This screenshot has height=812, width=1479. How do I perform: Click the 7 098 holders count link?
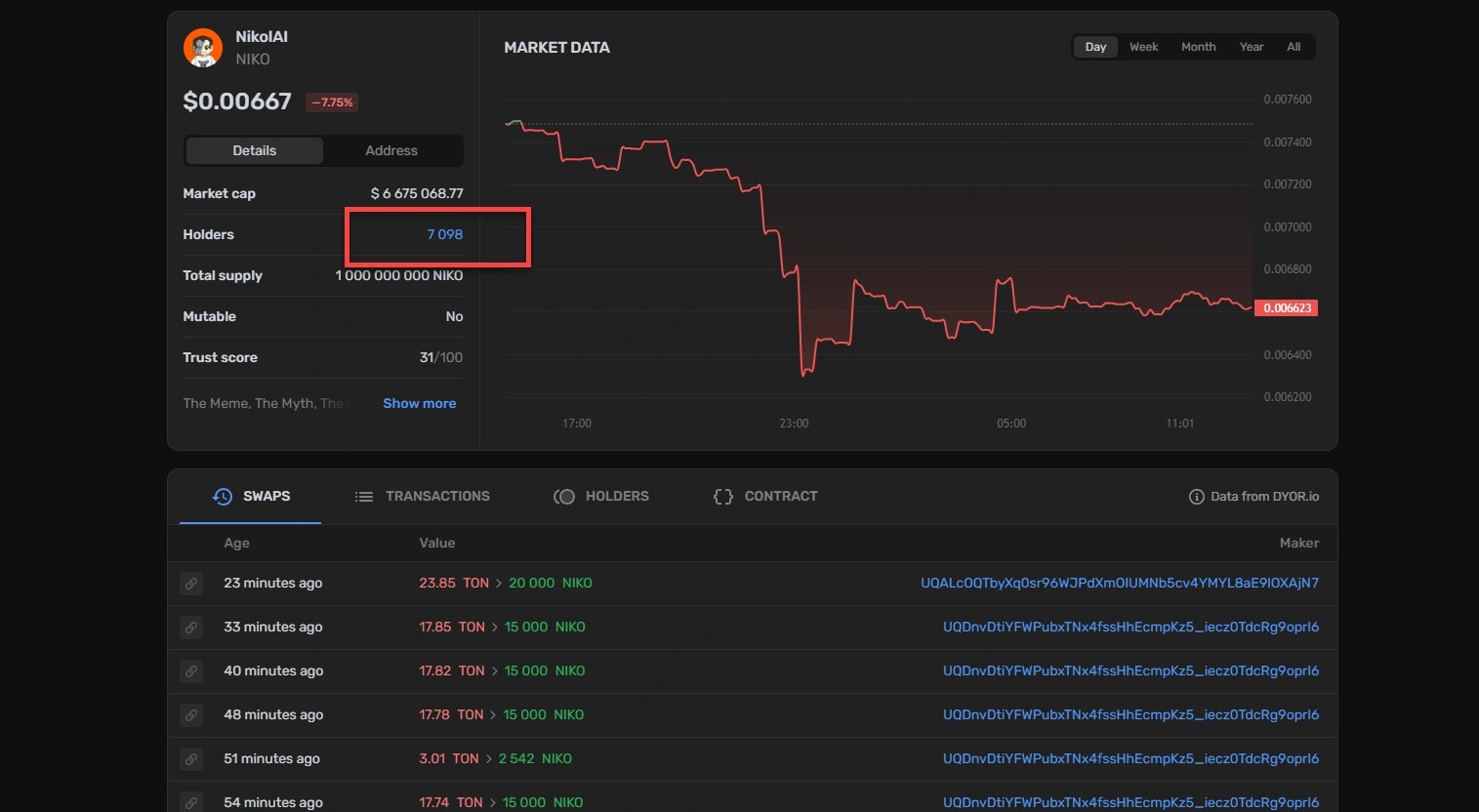(444, 234)
